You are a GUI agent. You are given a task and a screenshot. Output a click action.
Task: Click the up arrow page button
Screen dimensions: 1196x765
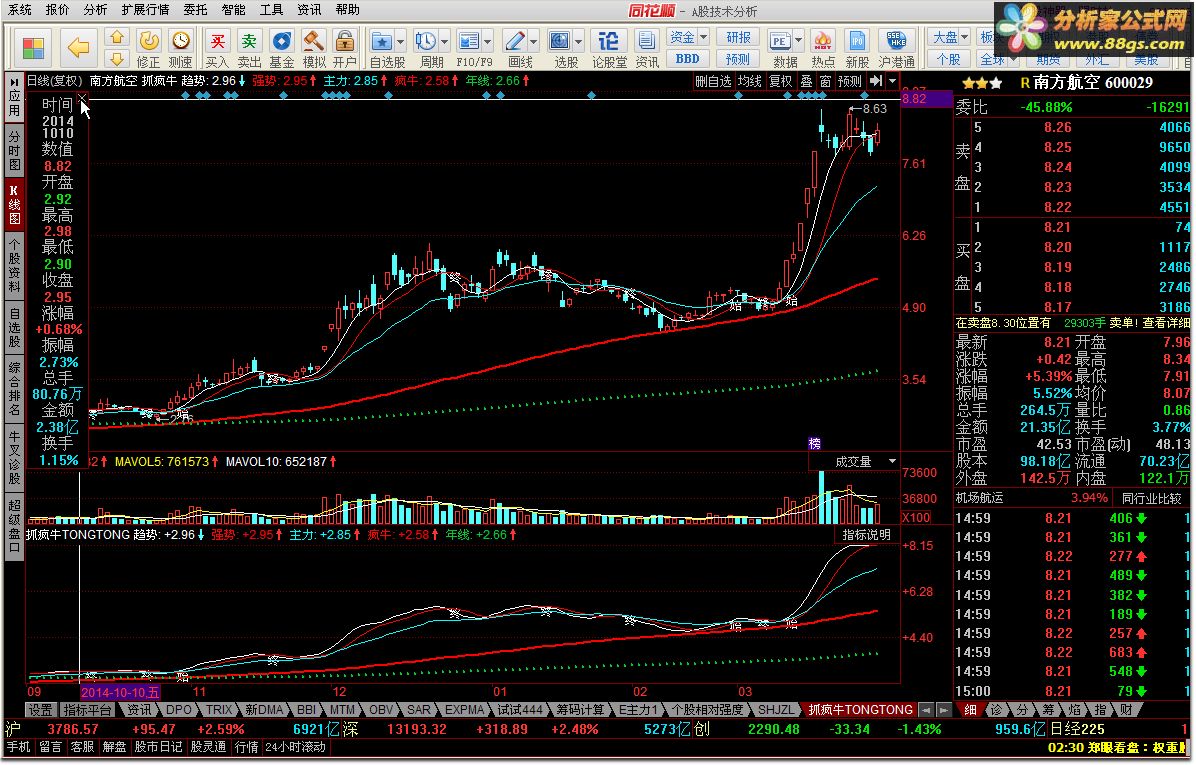[117, 37]
